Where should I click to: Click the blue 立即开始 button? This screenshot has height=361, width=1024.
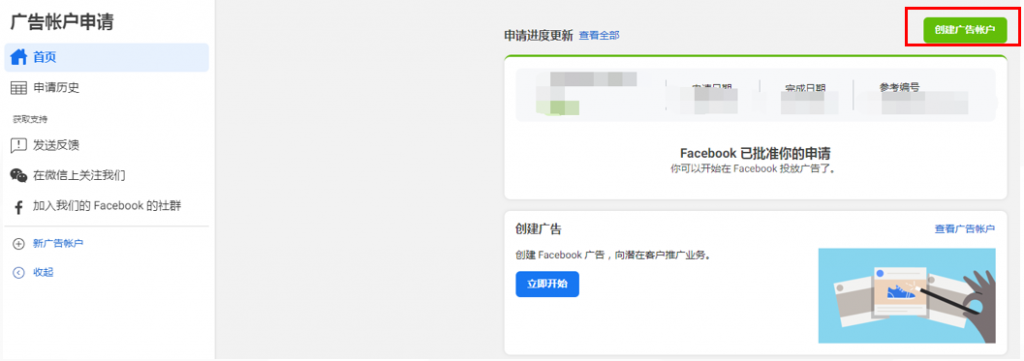click(547, 284)
